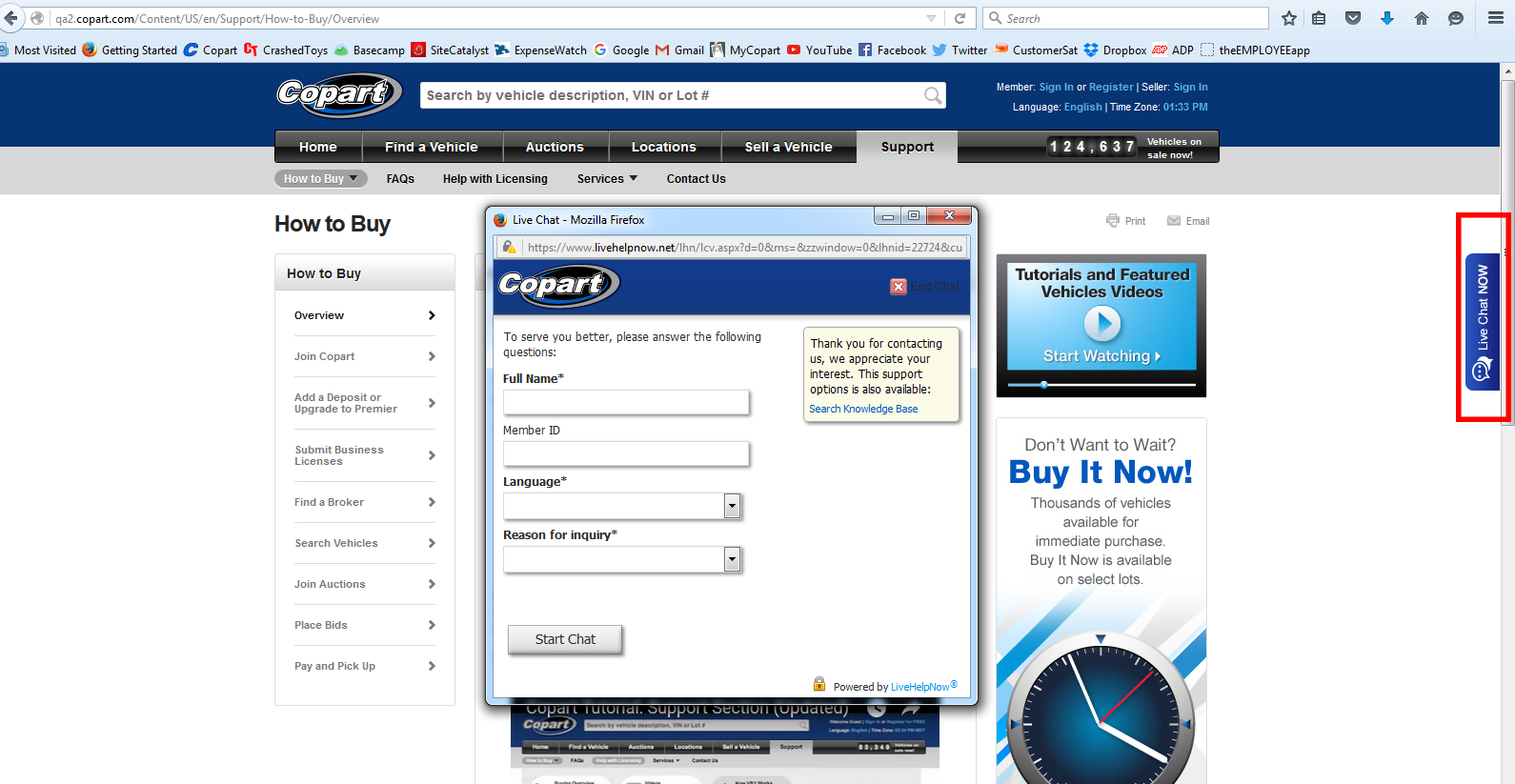Open the Language dropdown in chat form
Screen dimensions: 1515x784
[x=732, y=506]
